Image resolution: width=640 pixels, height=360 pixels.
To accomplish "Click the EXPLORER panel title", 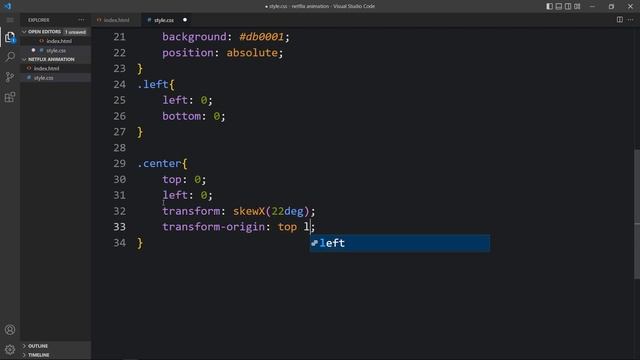I will point(39,20).
